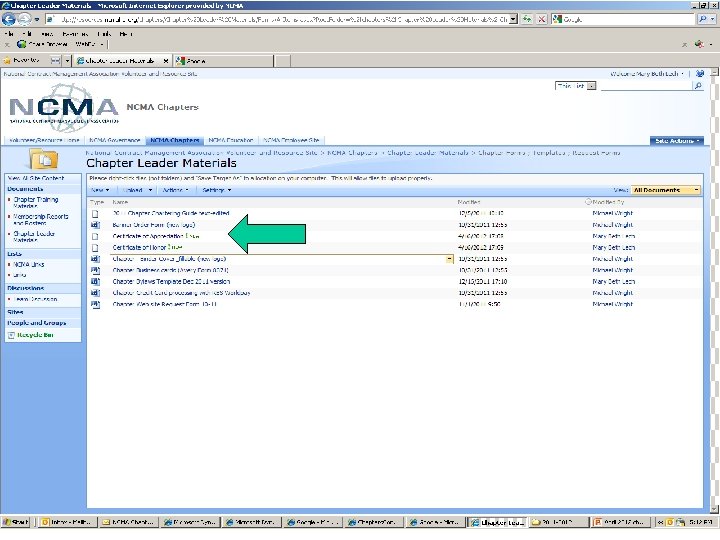The image size is (720, 540).
Task: Click the Modified By column header
Action: [608, 202]
